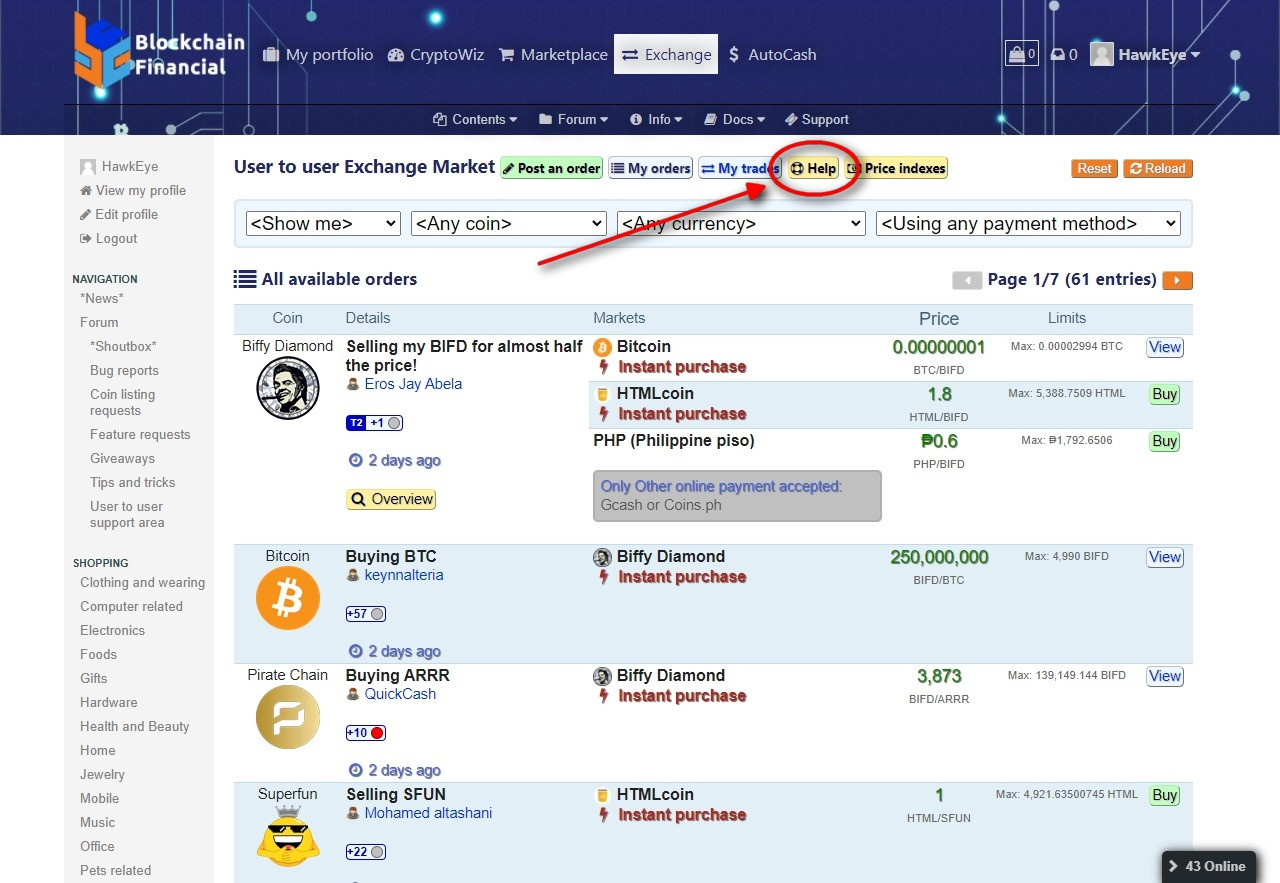Open AutoCash section
The image size is (1280, 883).
772,55
